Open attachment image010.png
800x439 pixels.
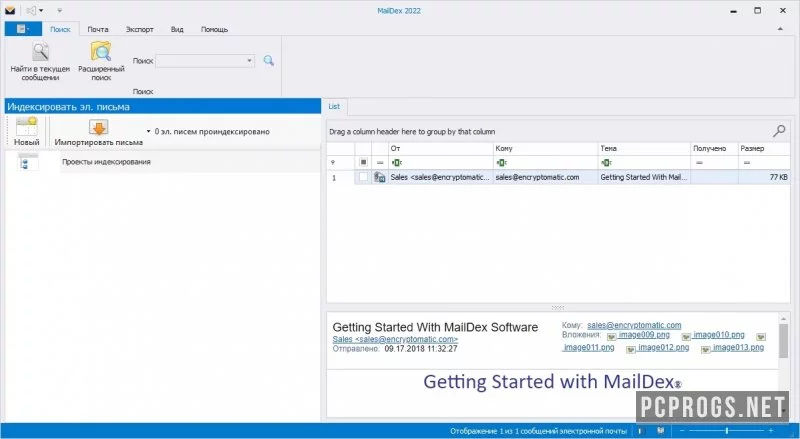[x=718, y=335]
